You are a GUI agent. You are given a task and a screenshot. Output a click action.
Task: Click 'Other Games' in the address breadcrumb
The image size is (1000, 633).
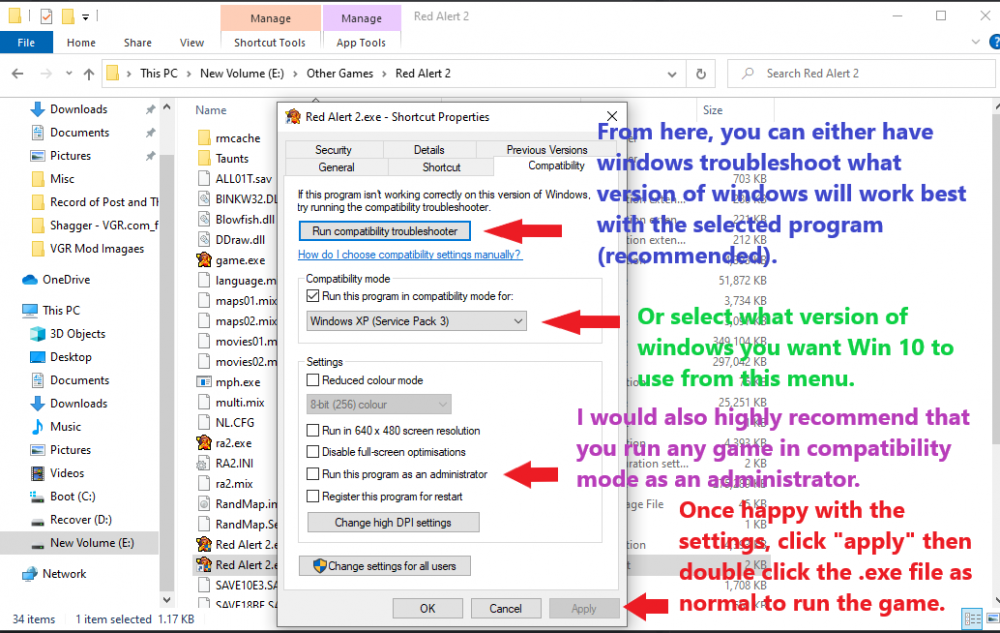(x=340, y=74)
